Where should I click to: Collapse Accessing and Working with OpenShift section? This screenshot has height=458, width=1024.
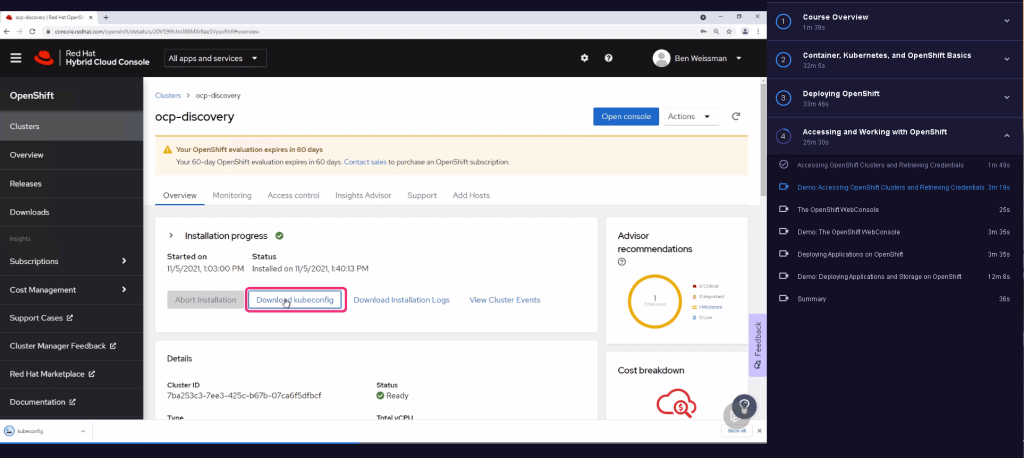(x=1006, y=136)
